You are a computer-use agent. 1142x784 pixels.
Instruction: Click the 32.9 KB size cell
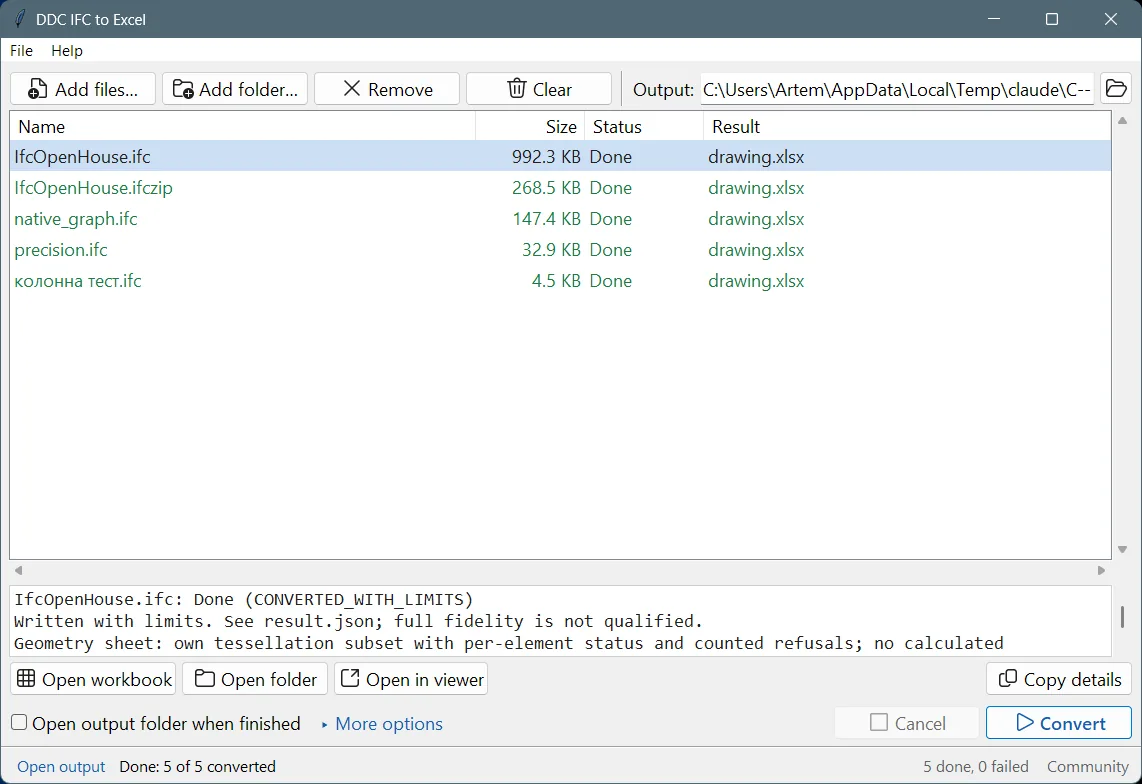[x=551, y=250]
